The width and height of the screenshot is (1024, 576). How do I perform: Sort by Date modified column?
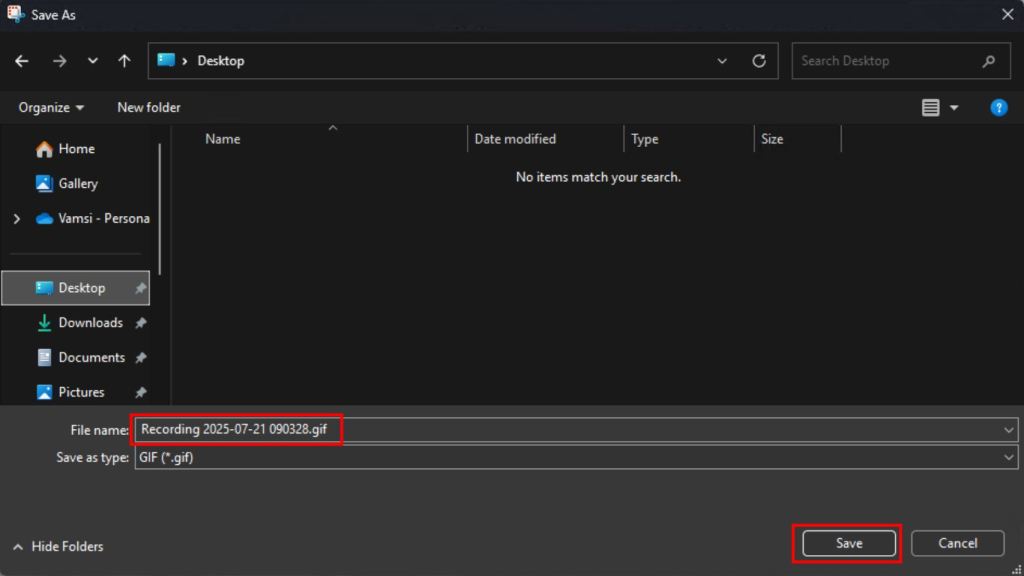click(x=515, y=139)
